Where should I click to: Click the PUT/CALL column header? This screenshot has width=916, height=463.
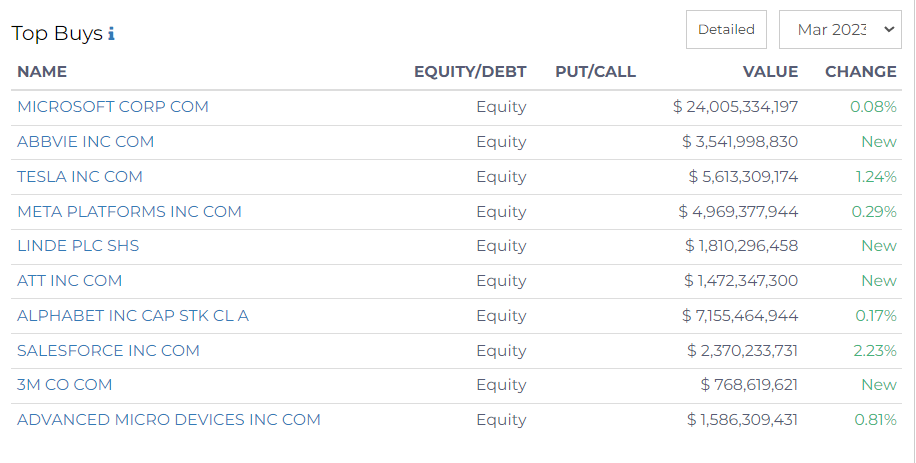595,72
